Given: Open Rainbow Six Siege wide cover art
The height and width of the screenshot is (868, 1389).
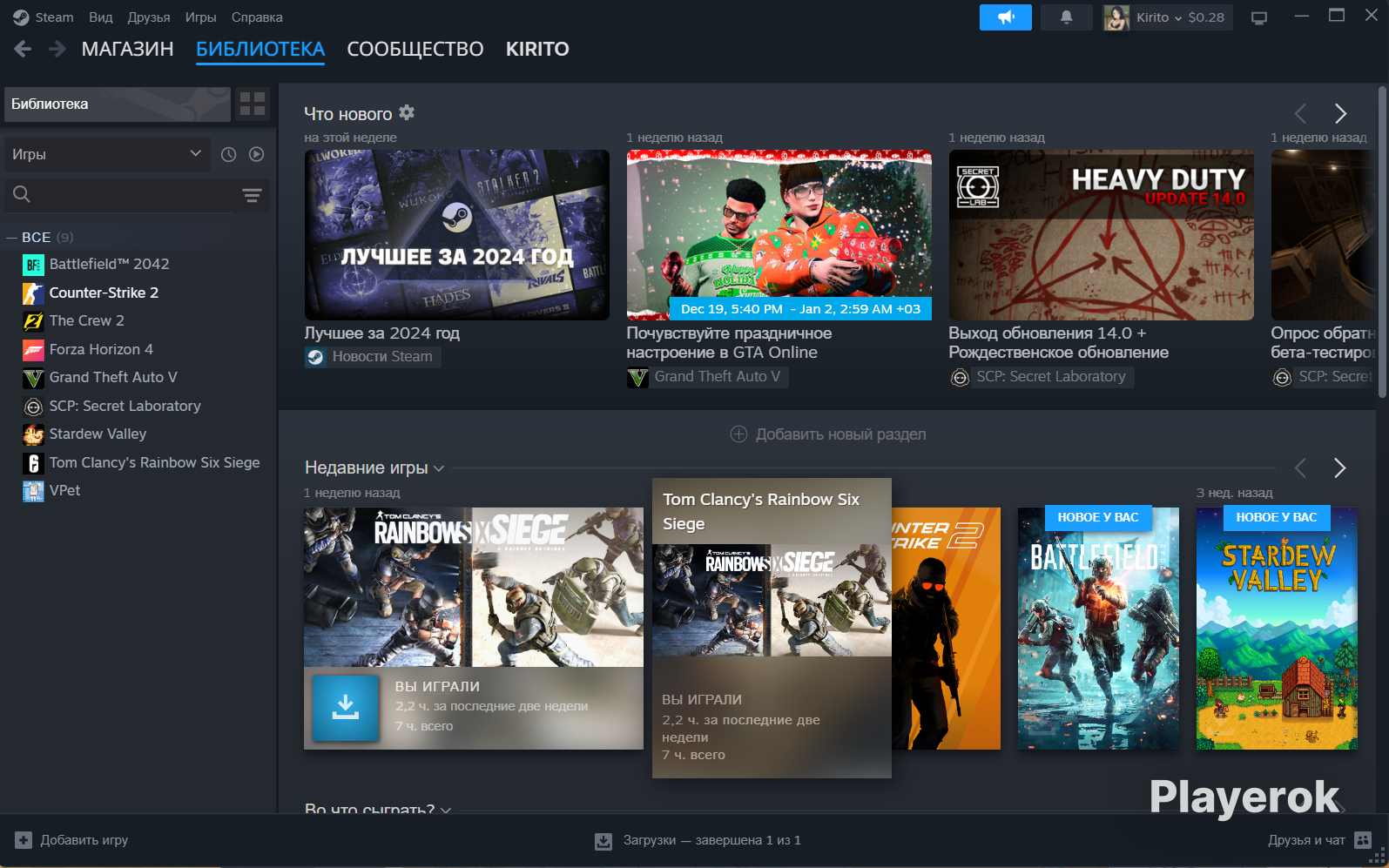Looking at the screenshot, I should coord(474,587).
